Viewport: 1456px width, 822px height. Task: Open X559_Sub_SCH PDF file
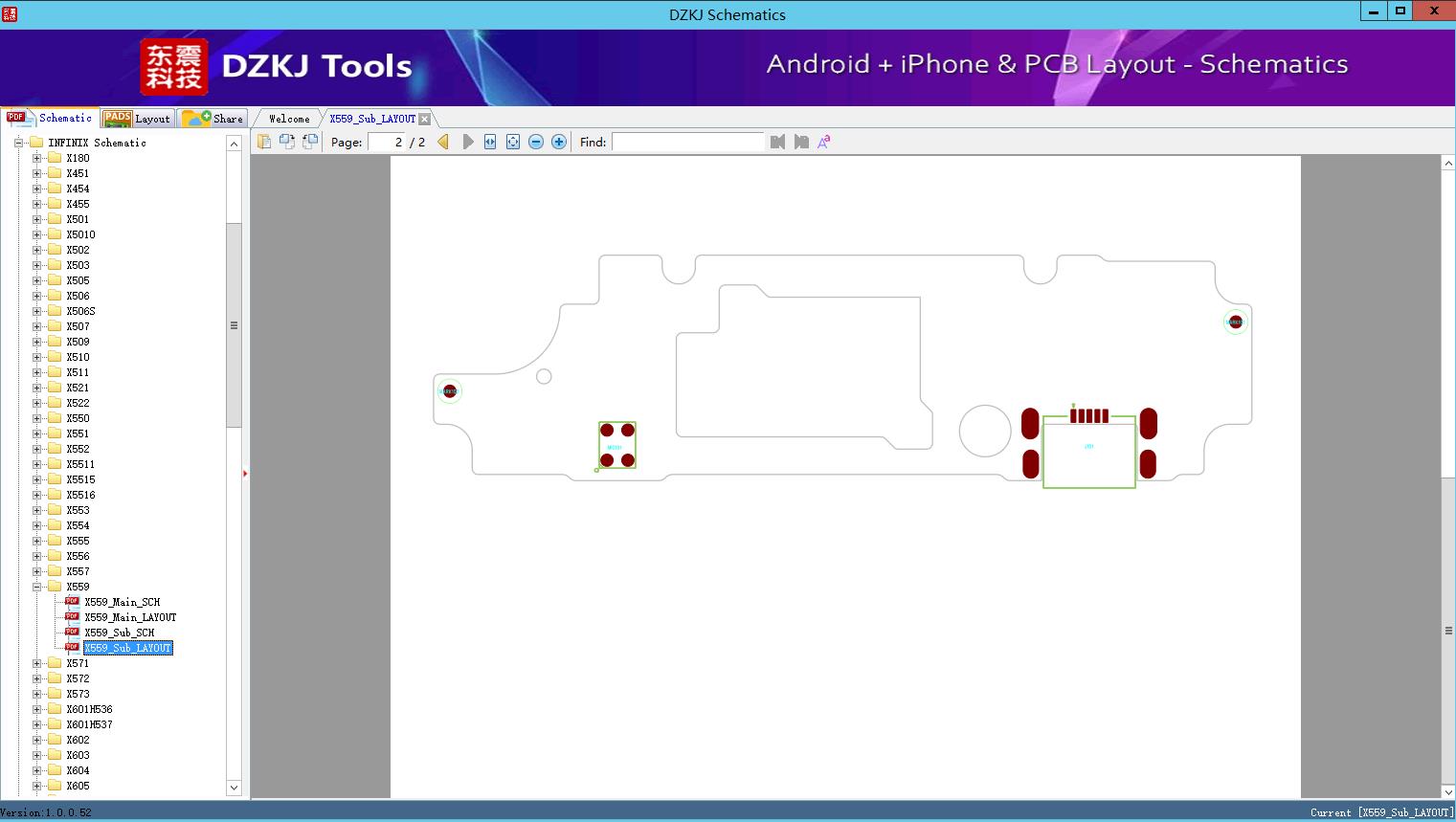click(x=119, y=633)
